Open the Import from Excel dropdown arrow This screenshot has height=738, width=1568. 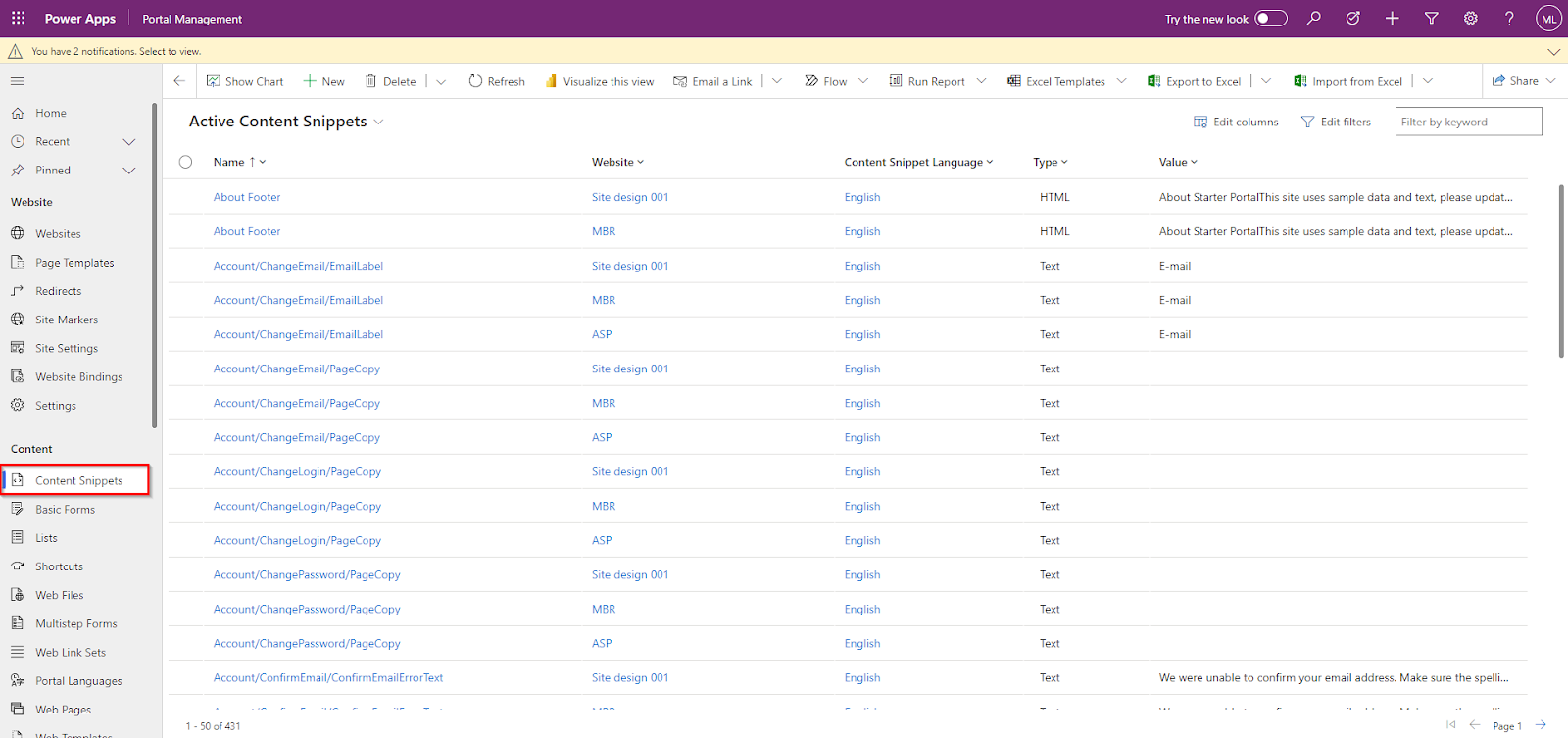1428,81
